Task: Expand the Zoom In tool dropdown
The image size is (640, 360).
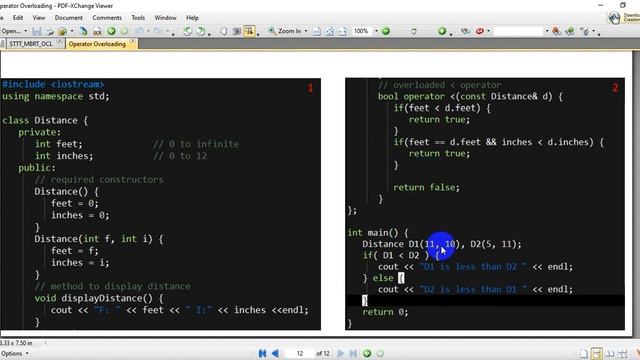Action: (x=306, y=31)
